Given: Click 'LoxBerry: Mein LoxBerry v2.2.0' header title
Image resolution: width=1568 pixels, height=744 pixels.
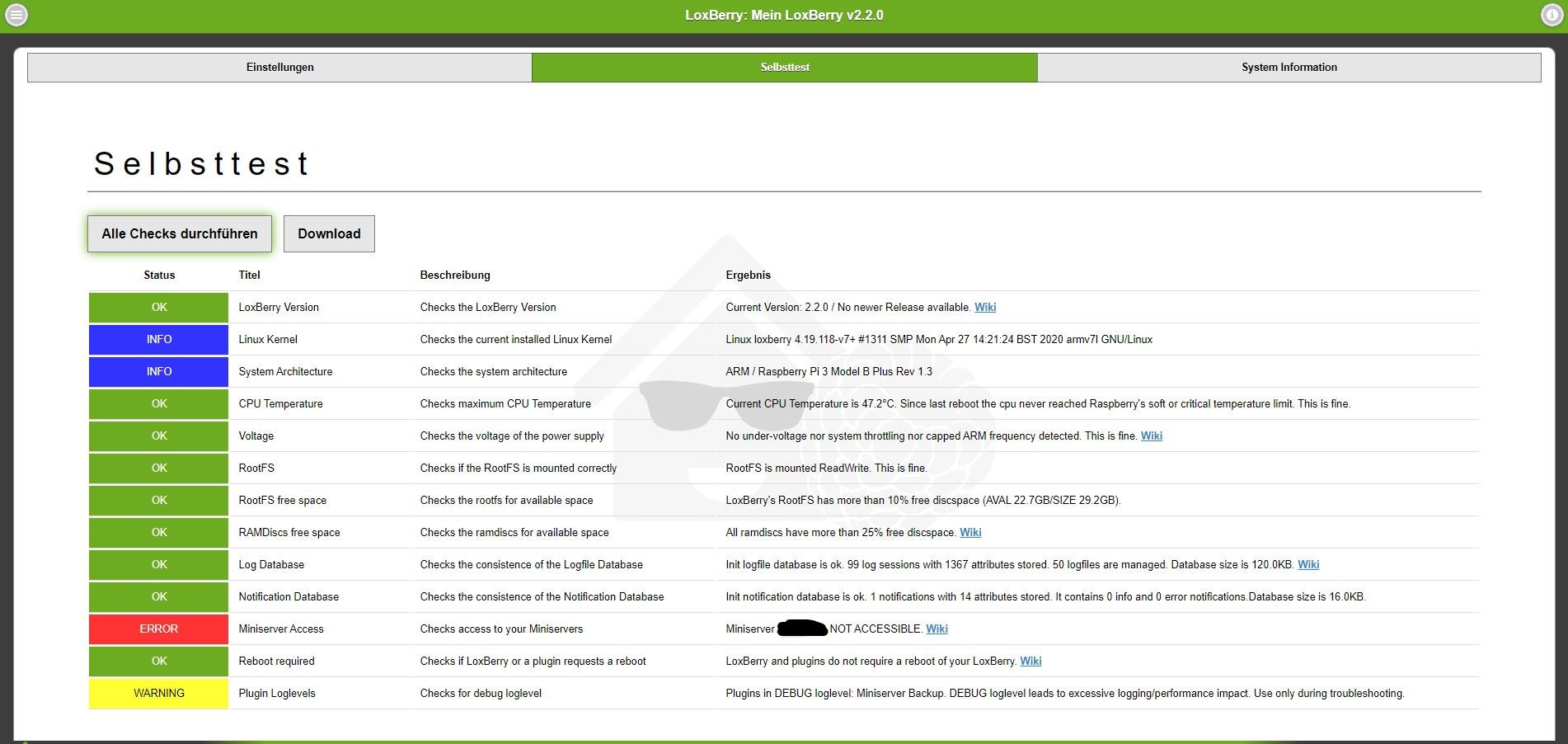Looking at the screenshot, I should [x=784, y=15].
